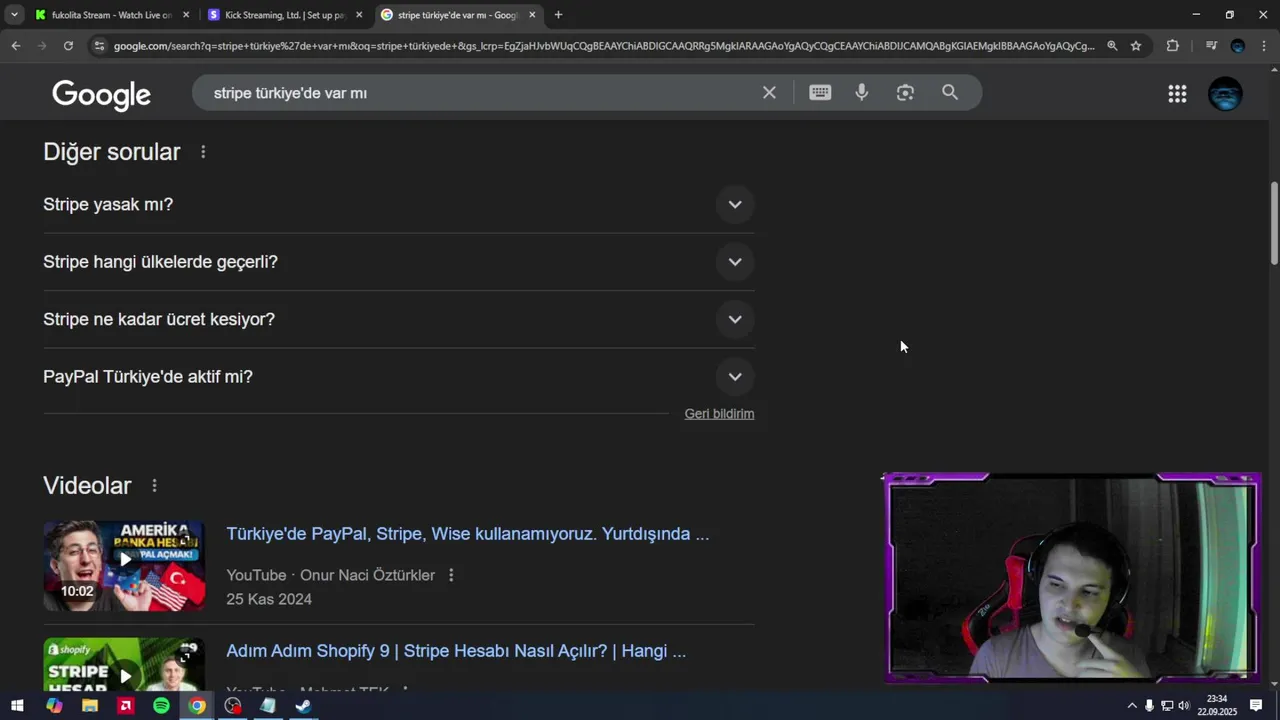The width and height of the screenshot is (1280, 720).
Task: Open Steam from the taskbar
Action: tap(304, 706)
